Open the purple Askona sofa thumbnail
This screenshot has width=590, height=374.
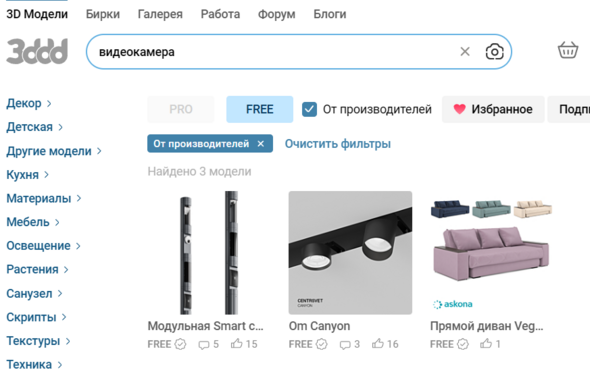[491, 253]
